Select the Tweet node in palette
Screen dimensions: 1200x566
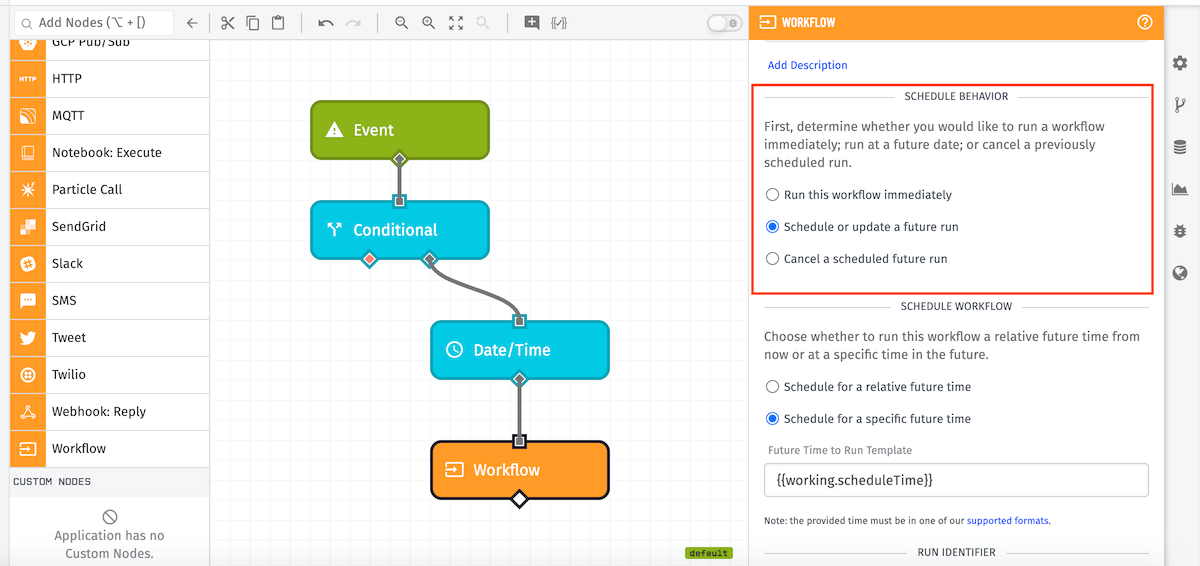109,338
